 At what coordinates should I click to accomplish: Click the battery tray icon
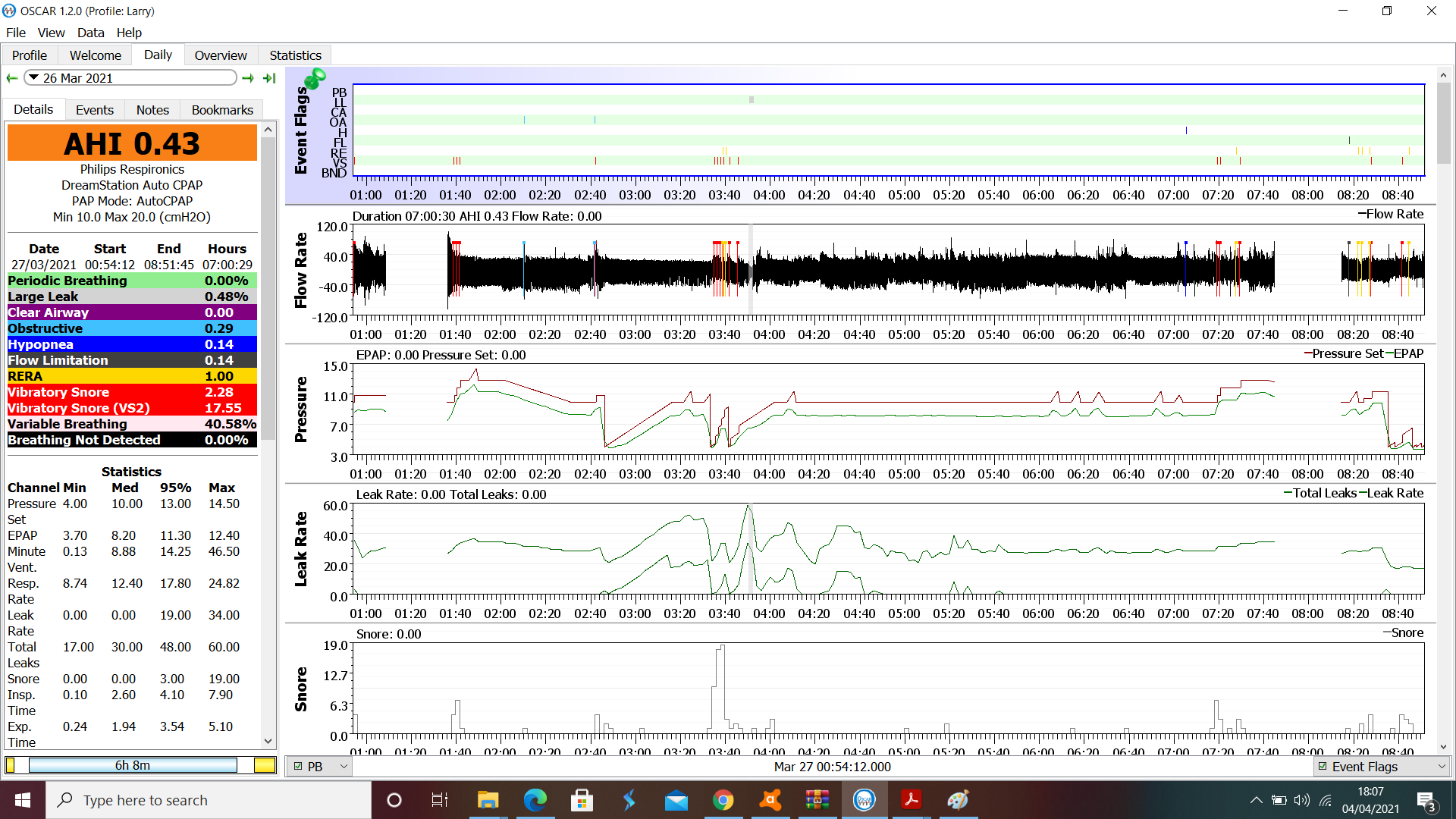click(1279, 800)
